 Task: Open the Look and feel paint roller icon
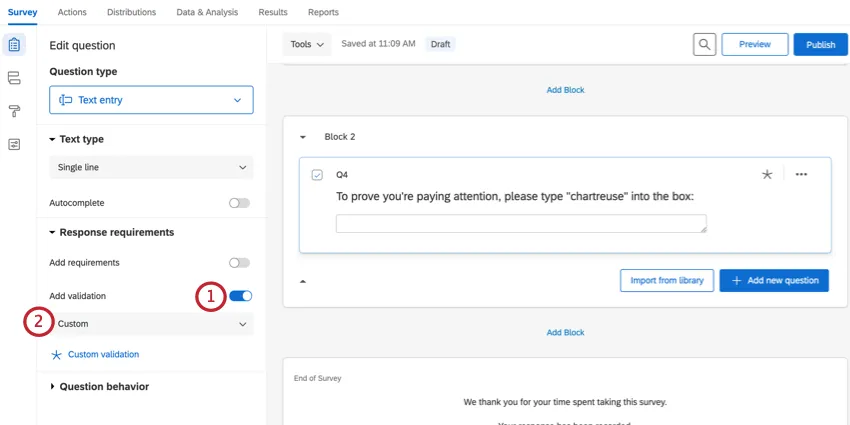click(x=14, y=111)
